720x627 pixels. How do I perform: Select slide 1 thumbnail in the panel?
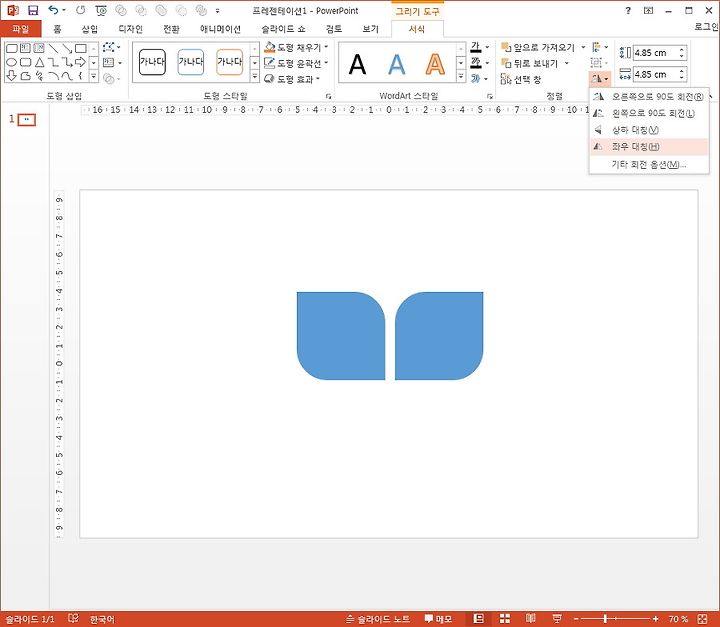tap(27, 120)
